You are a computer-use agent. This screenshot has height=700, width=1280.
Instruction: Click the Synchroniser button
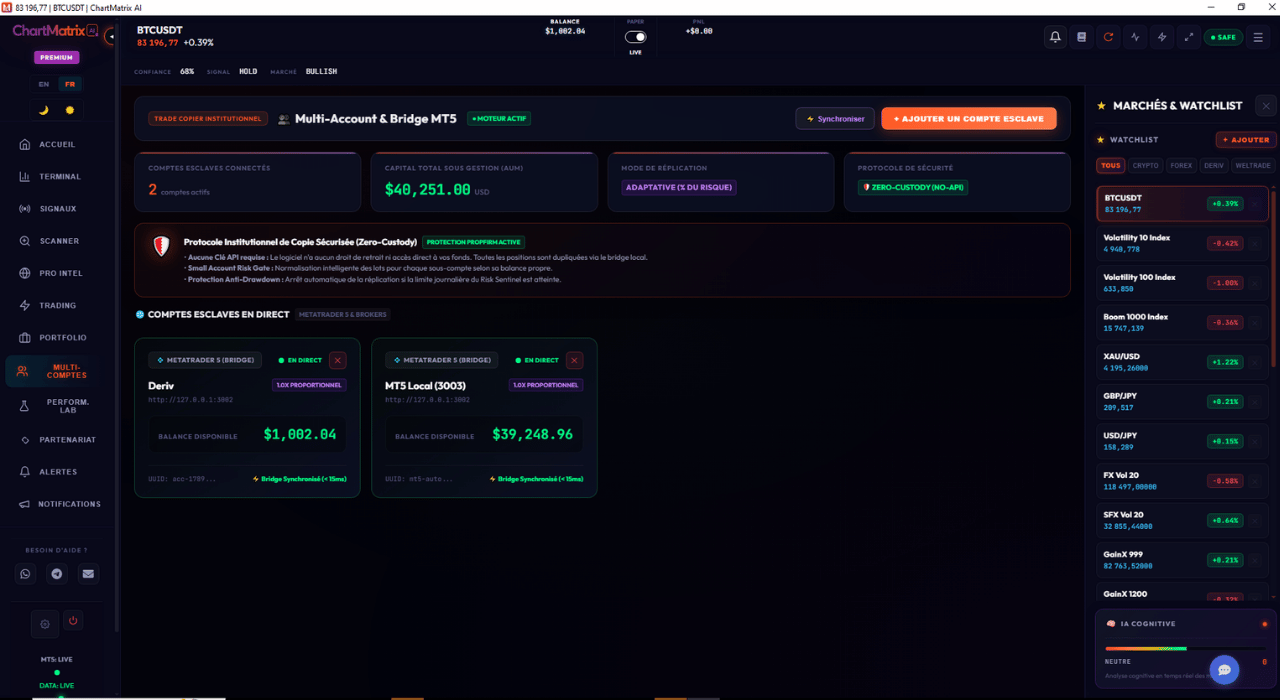[835, 119]
